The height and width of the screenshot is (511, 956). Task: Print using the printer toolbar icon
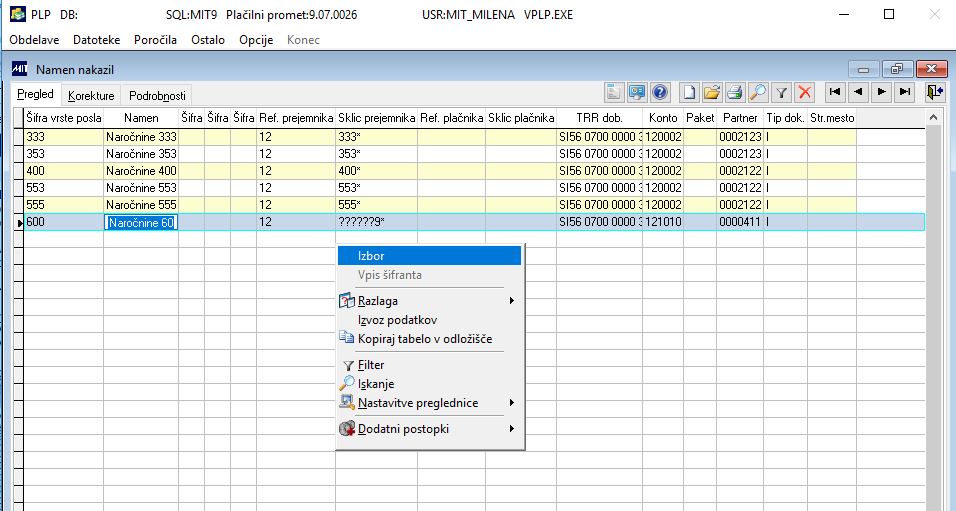[x=735, y=92]
